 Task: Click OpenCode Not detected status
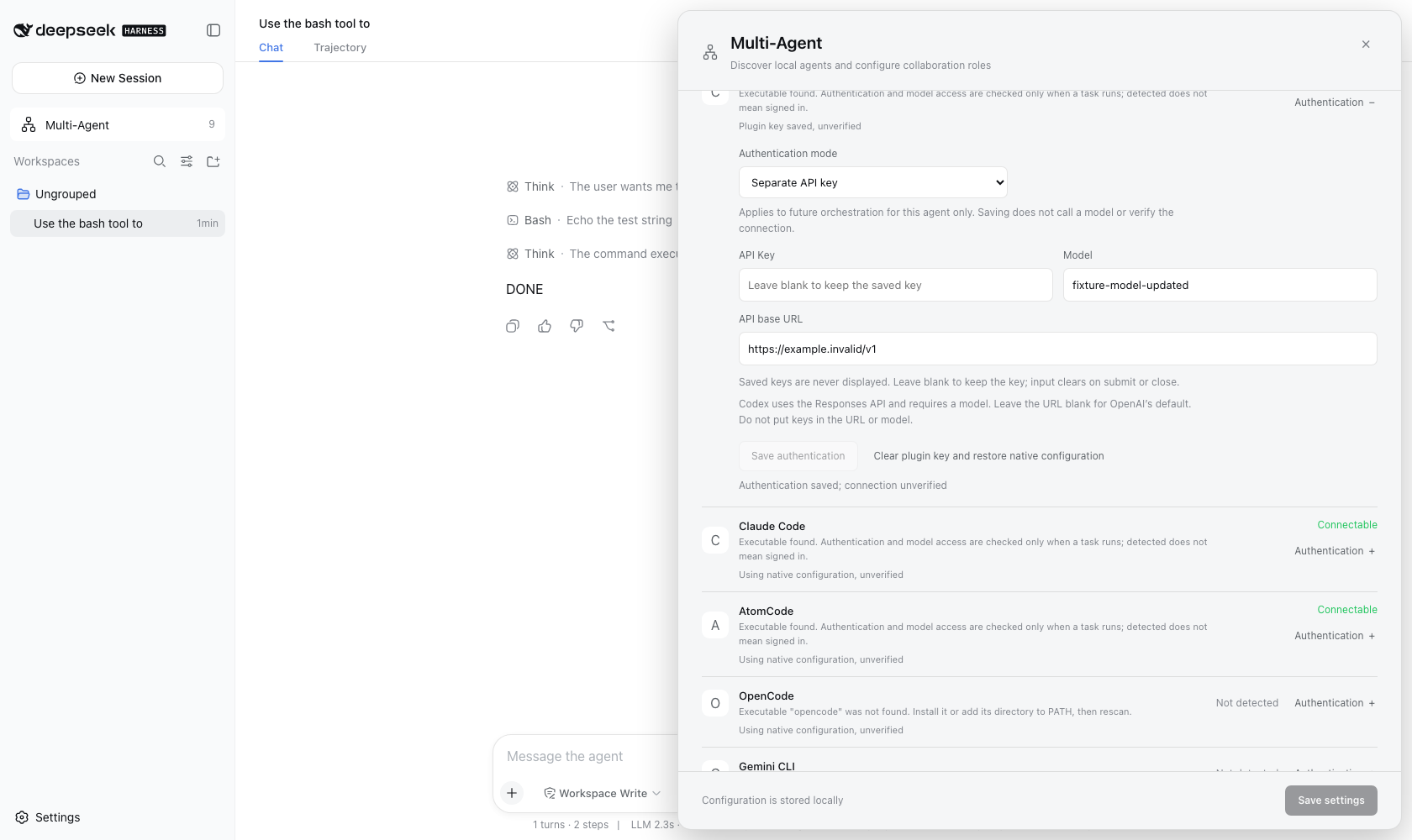pyautogui.click(x=1247, y=703)
